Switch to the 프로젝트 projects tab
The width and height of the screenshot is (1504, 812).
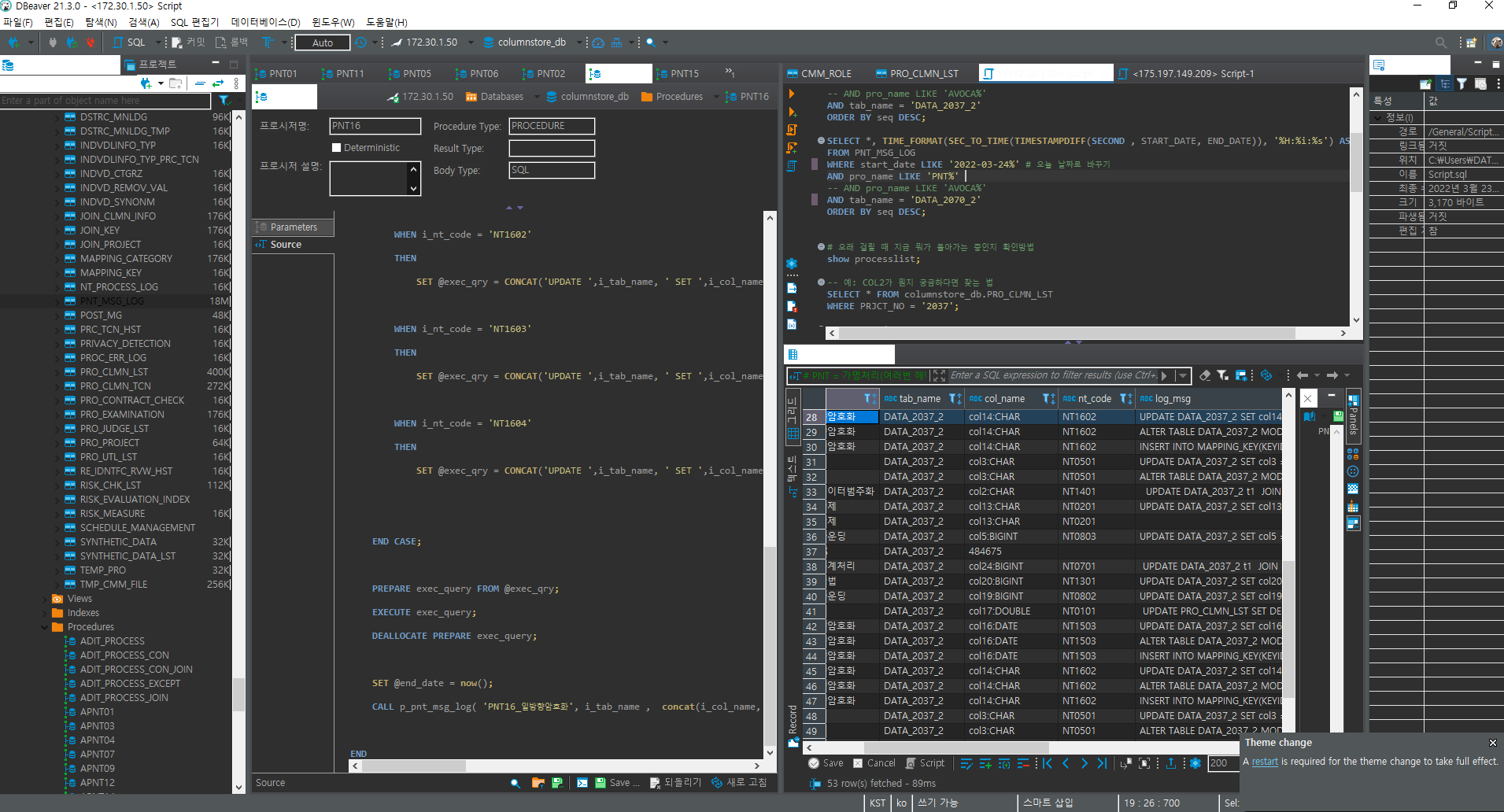[x=152, y=65]
